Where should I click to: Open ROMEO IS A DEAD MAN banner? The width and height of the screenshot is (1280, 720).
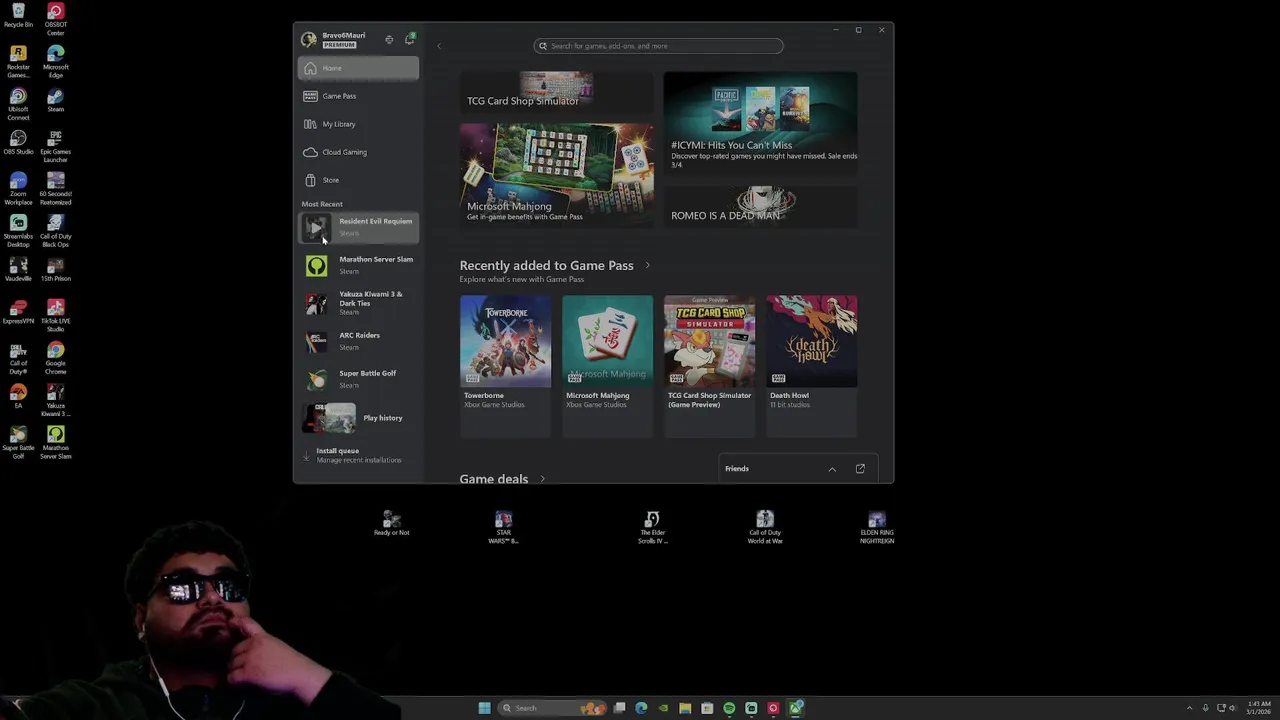click(x=760, y=207)
